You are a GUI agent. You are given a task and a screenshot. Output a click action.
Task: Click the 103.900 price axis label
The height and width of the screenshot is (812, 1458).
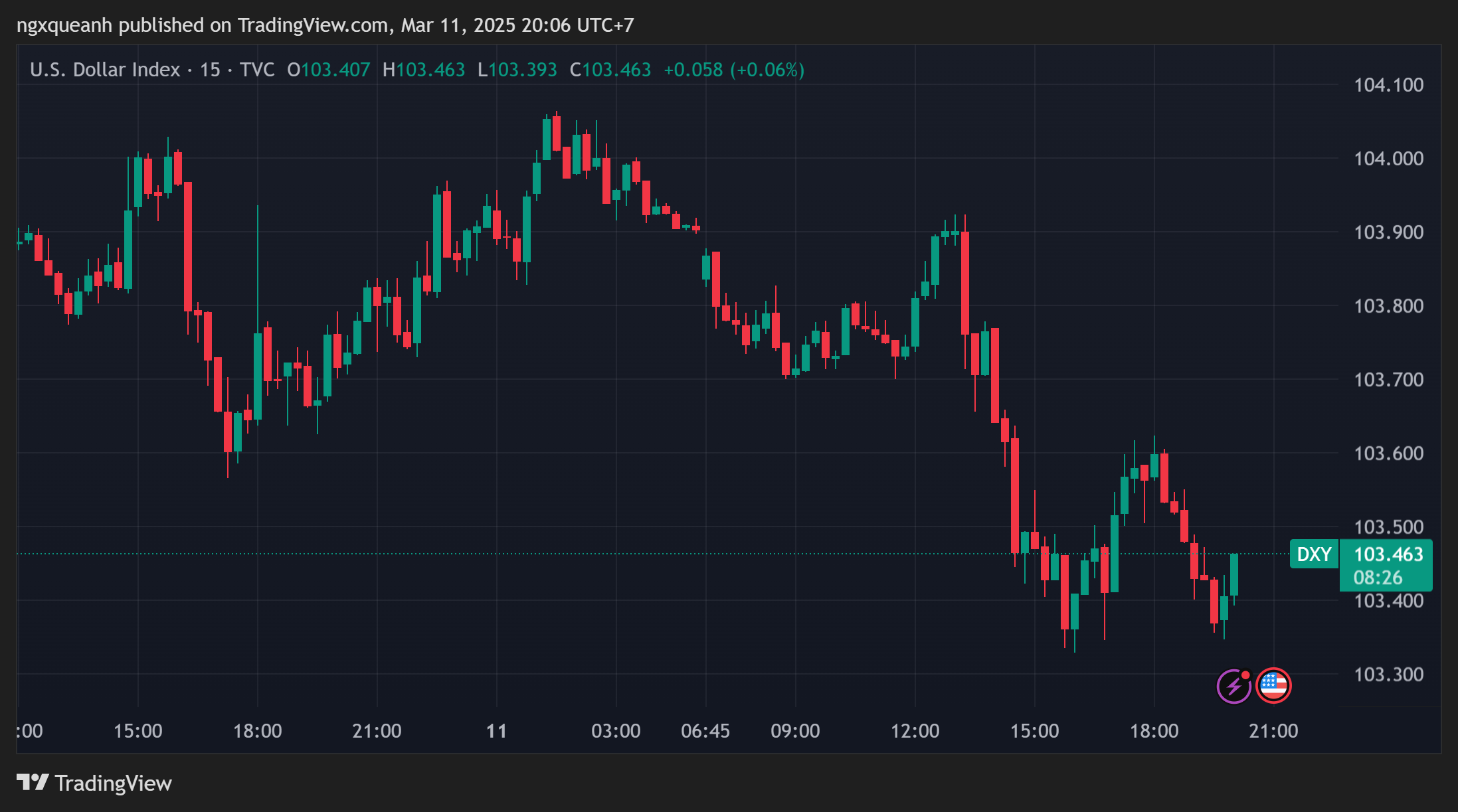coord(1388,232)
